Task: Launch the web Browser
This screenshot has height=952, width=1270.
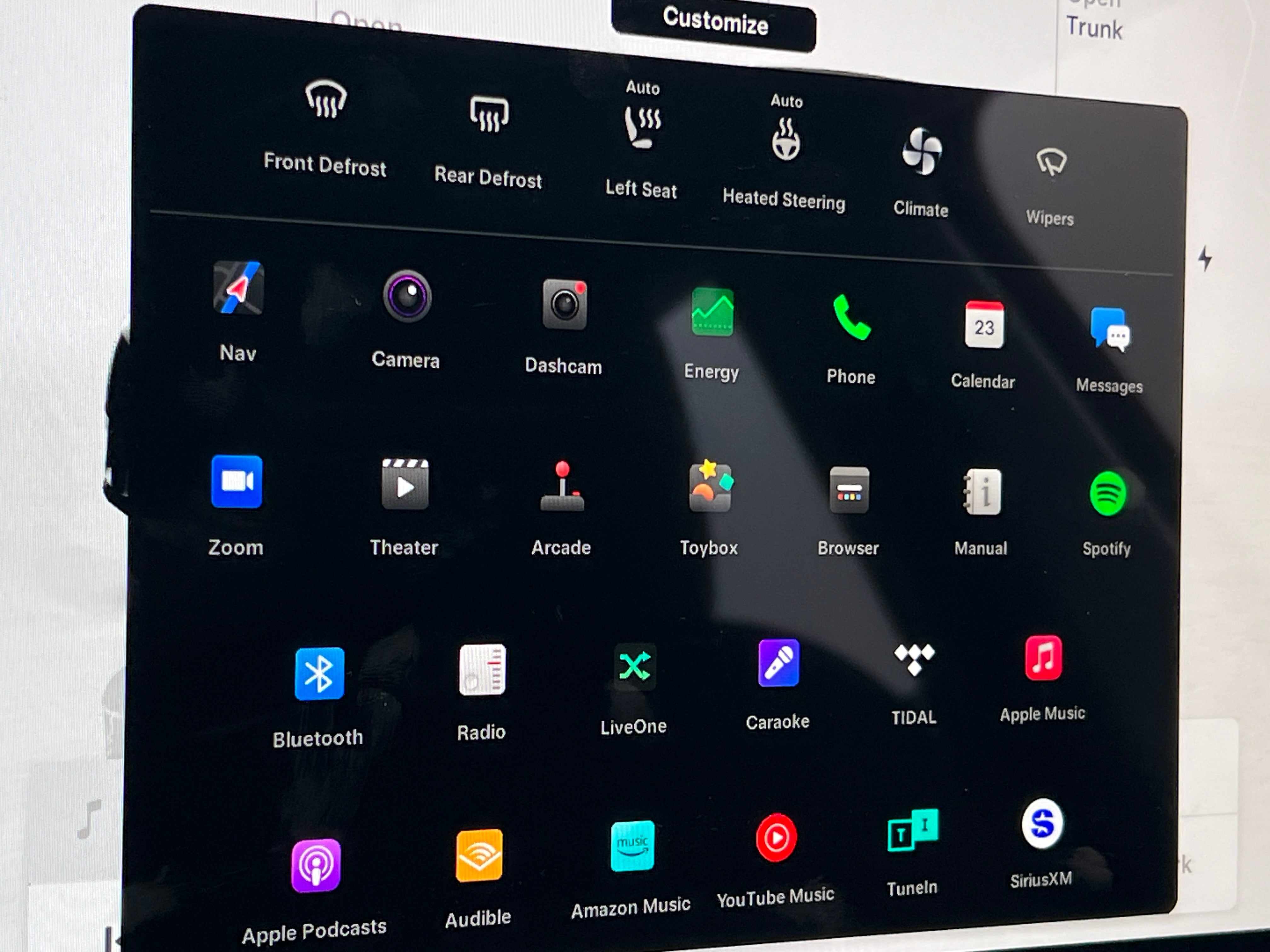Action: pyautogui.click(x=849, y=490)
